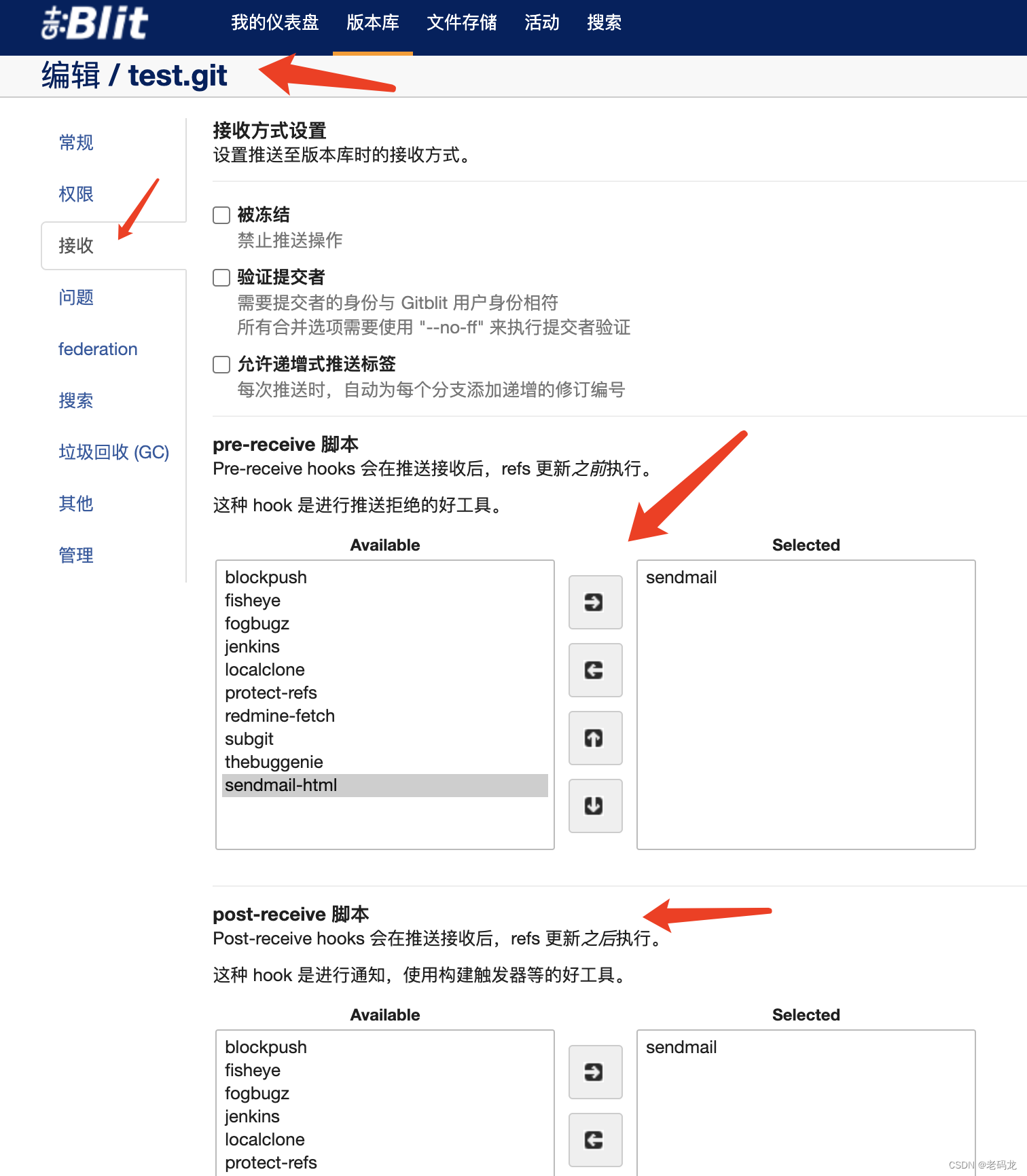
Task: Select fogbugz in pre-receive Available list
Action: pyautogui.click(x=385, y=623)
